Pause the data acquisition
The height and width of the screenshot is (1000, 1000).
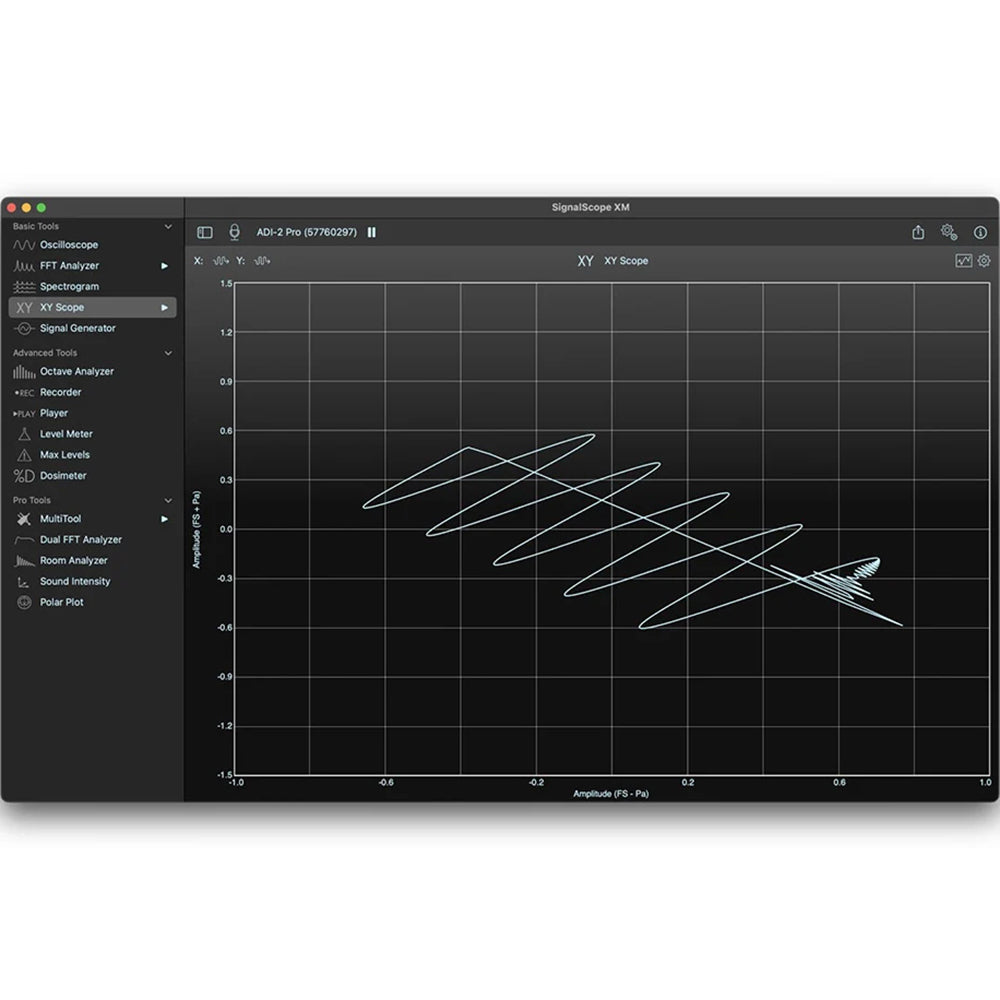(x=371, y=231)
